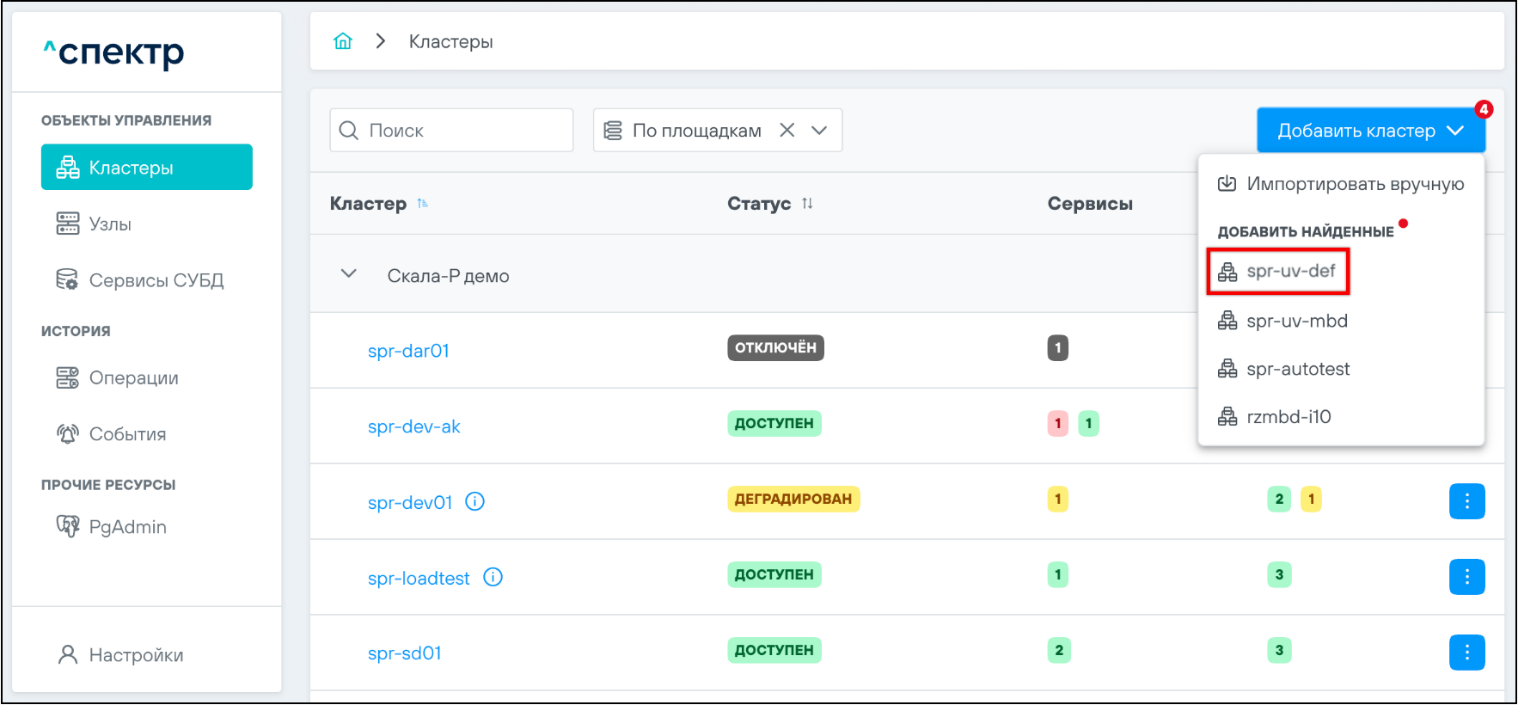The image size is (1518, 705).
Task: Clear the По площадкам grouping filter
Action: pos(787,131)
